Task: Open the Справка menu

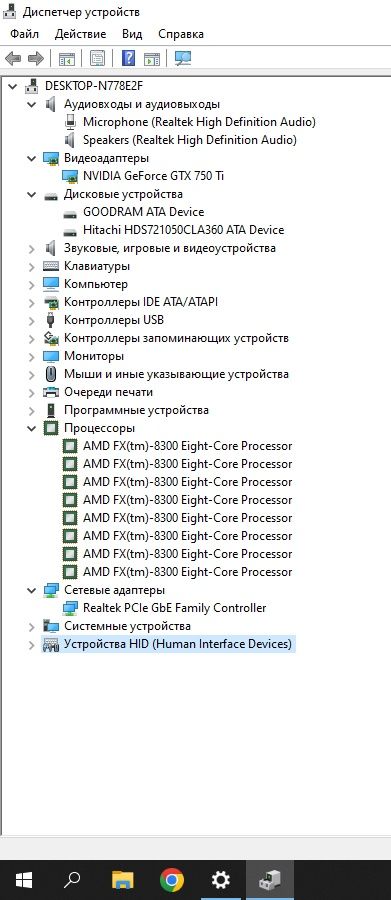Action: coord(181,34)
